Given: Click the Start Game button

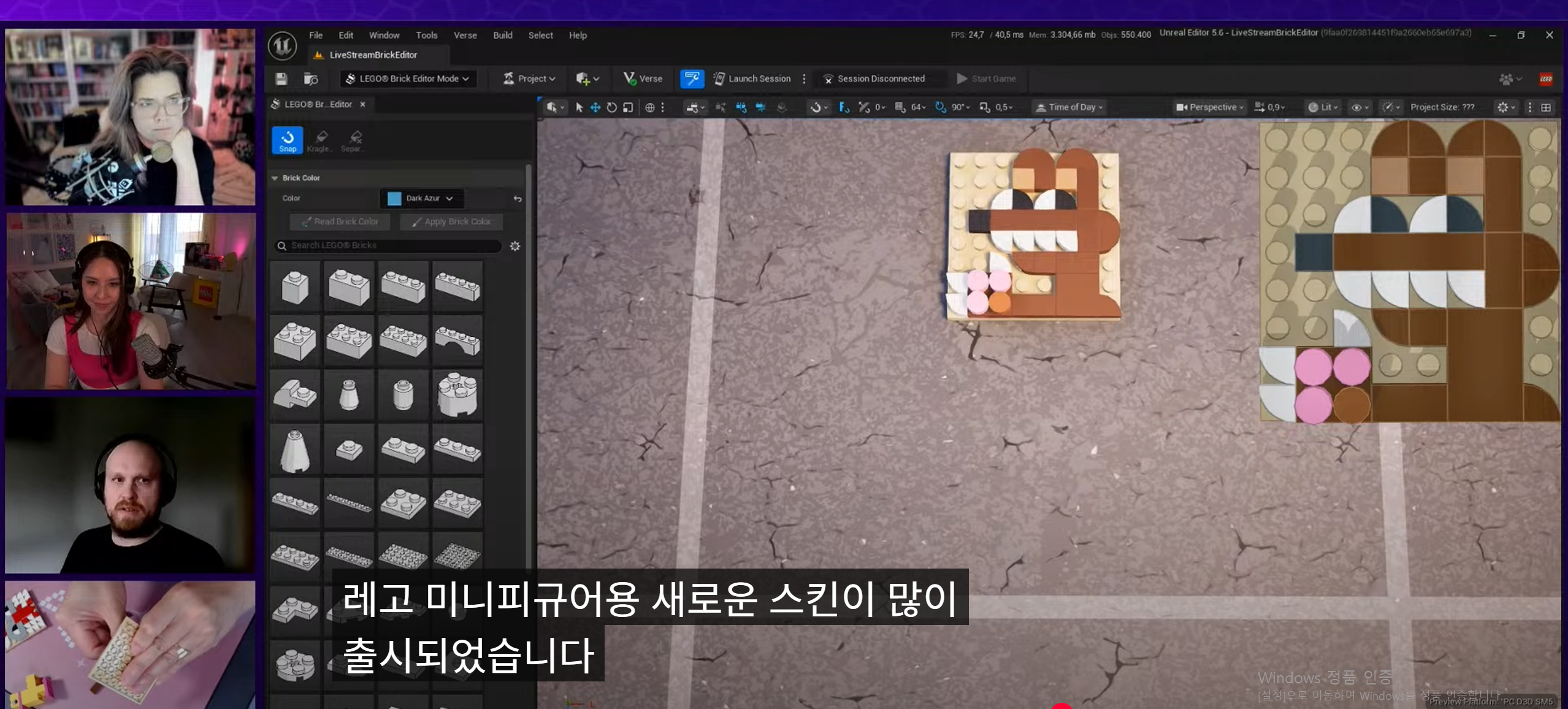Looking at the screenshot, I should tap(986, 79).
